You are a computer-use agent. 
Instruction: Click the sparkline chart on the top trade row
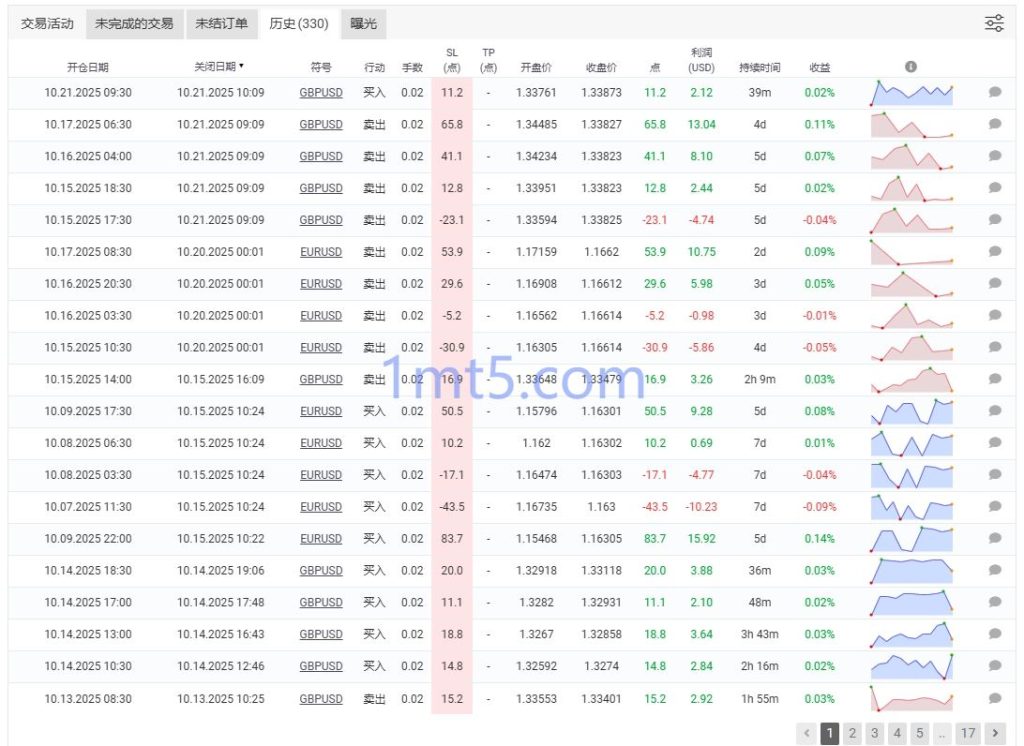tap(910, 92)
